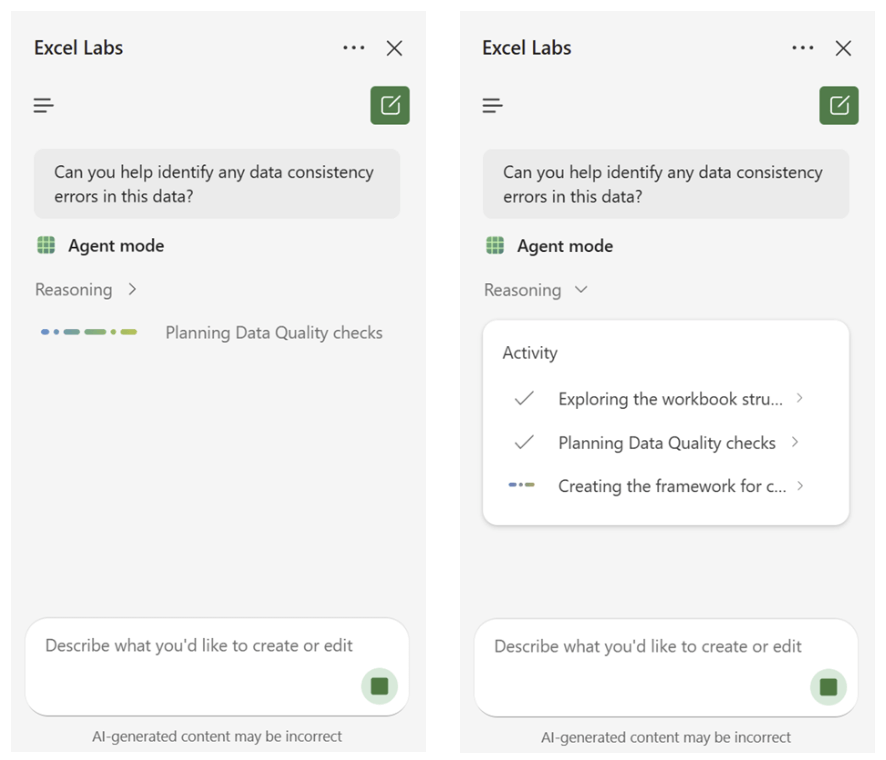886x760 pixels.
Task: Click the Agent mode grid icon in left panel
Action: click(x=46, y=245)
